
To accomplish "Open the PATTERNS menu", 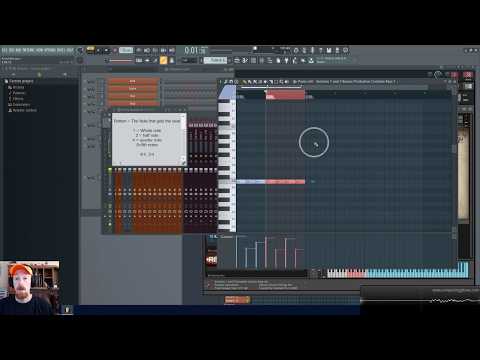I will tap(29, 50).
